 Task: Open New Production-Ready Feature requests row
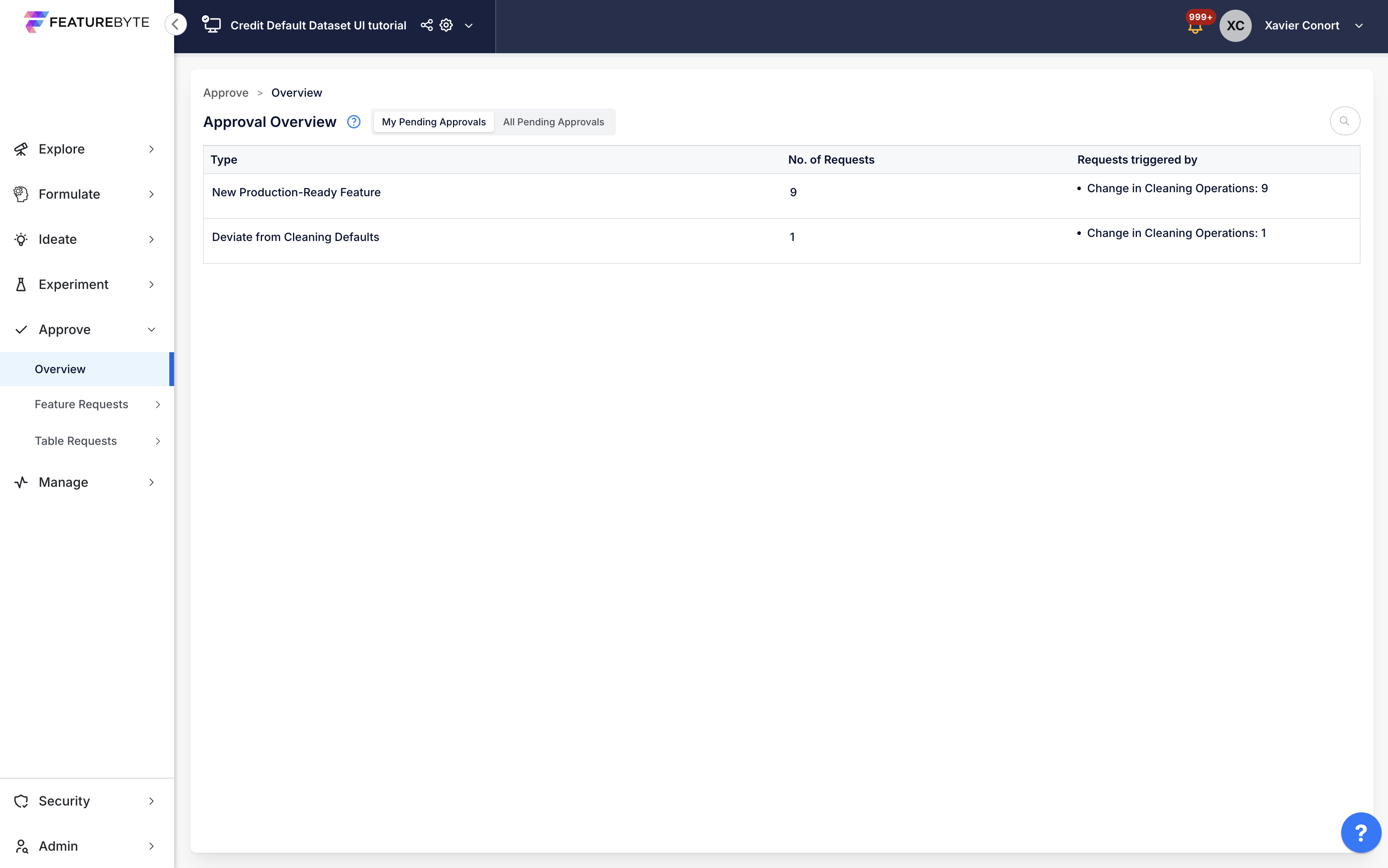coord(296,192)
